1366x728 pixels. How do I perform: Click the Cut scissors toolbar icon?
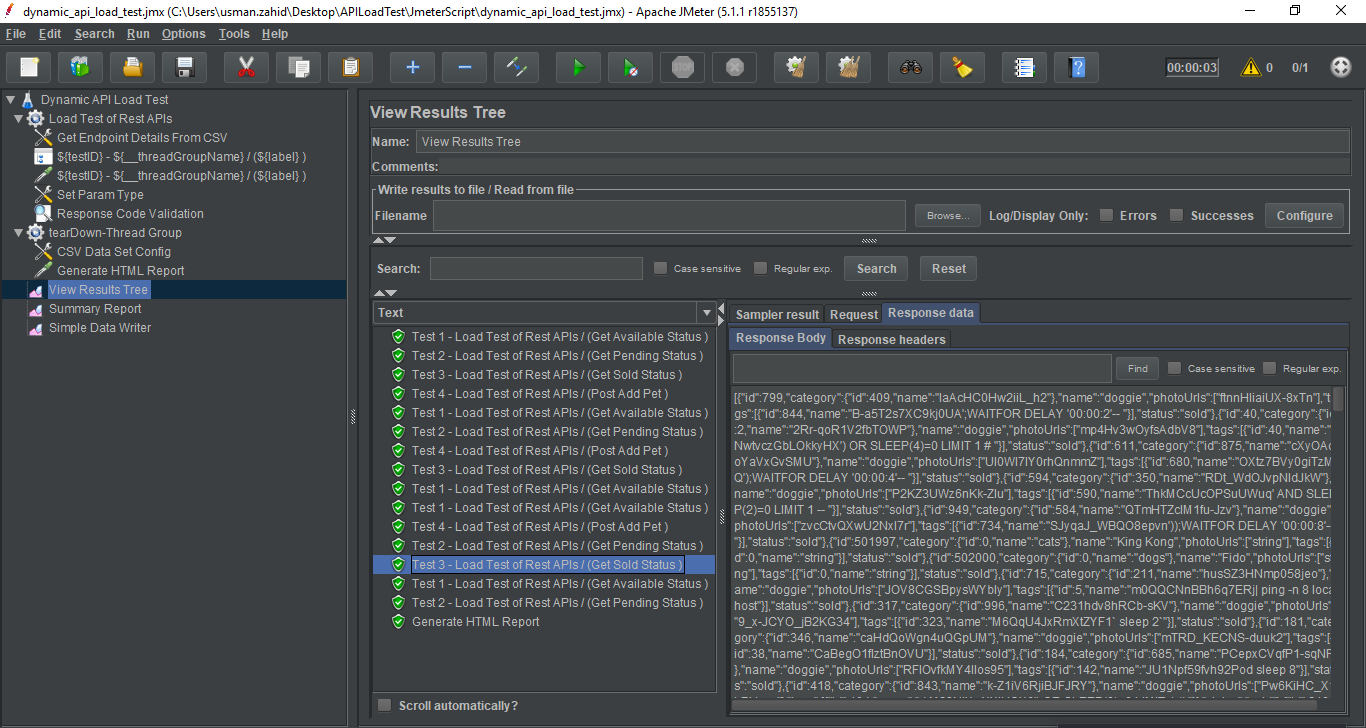246,67
